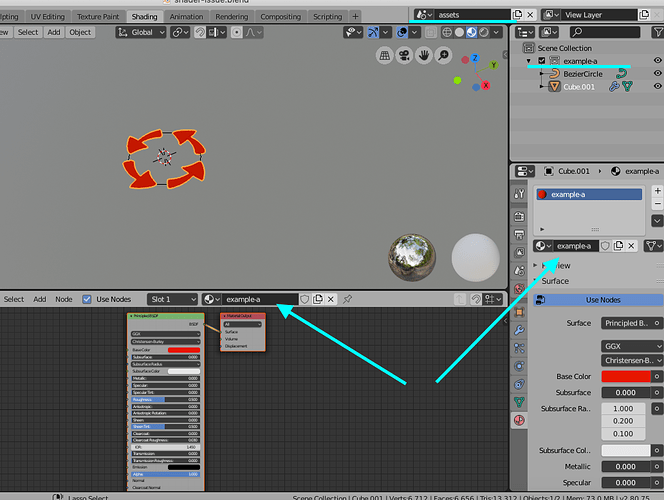The image size is (664, 500).
Task: Hide BezierCircle with its eye icon
Action: pos(657,73)
